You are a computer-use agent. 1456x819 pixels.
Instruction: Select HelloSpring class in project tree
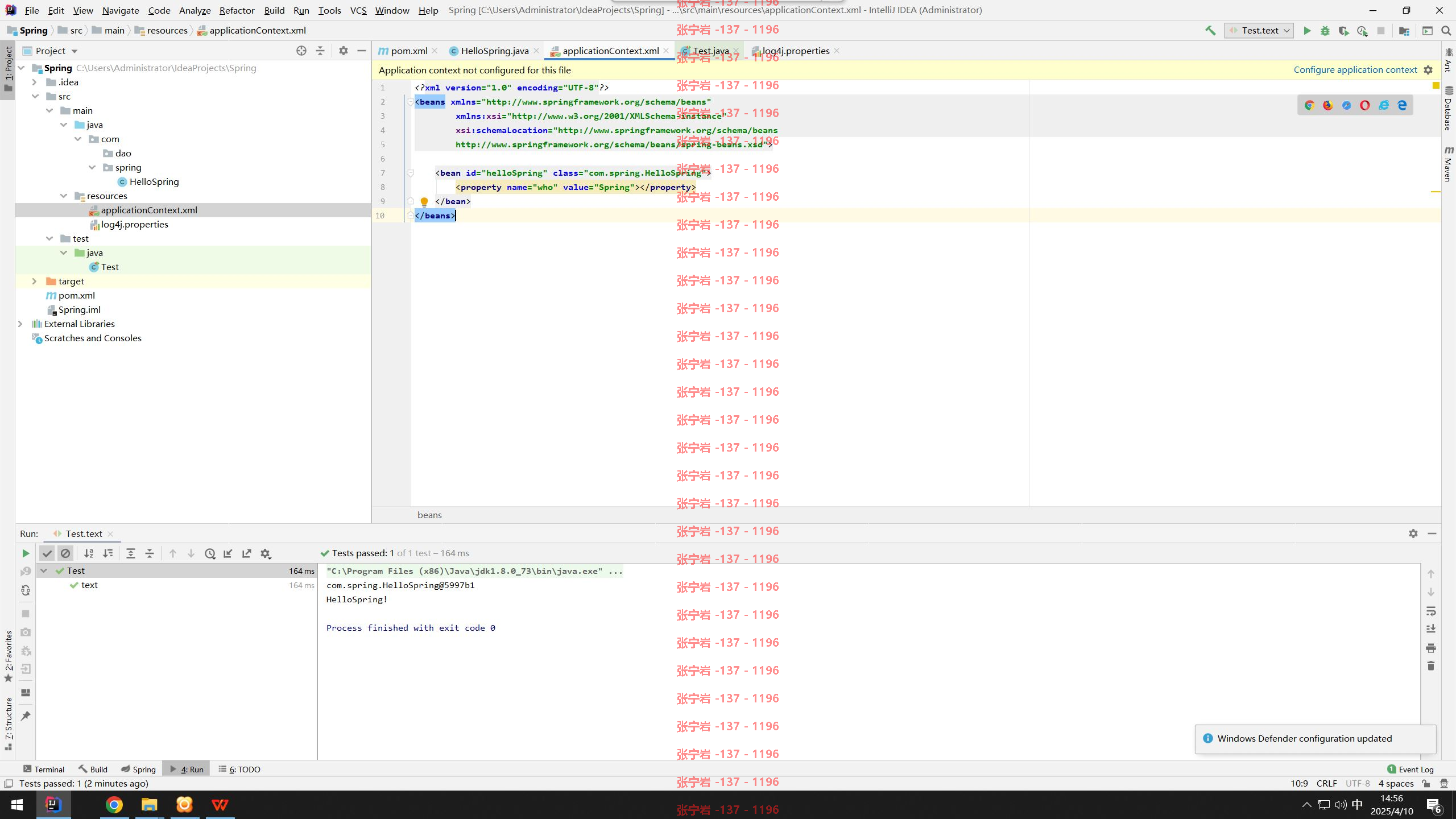(154, 181)
